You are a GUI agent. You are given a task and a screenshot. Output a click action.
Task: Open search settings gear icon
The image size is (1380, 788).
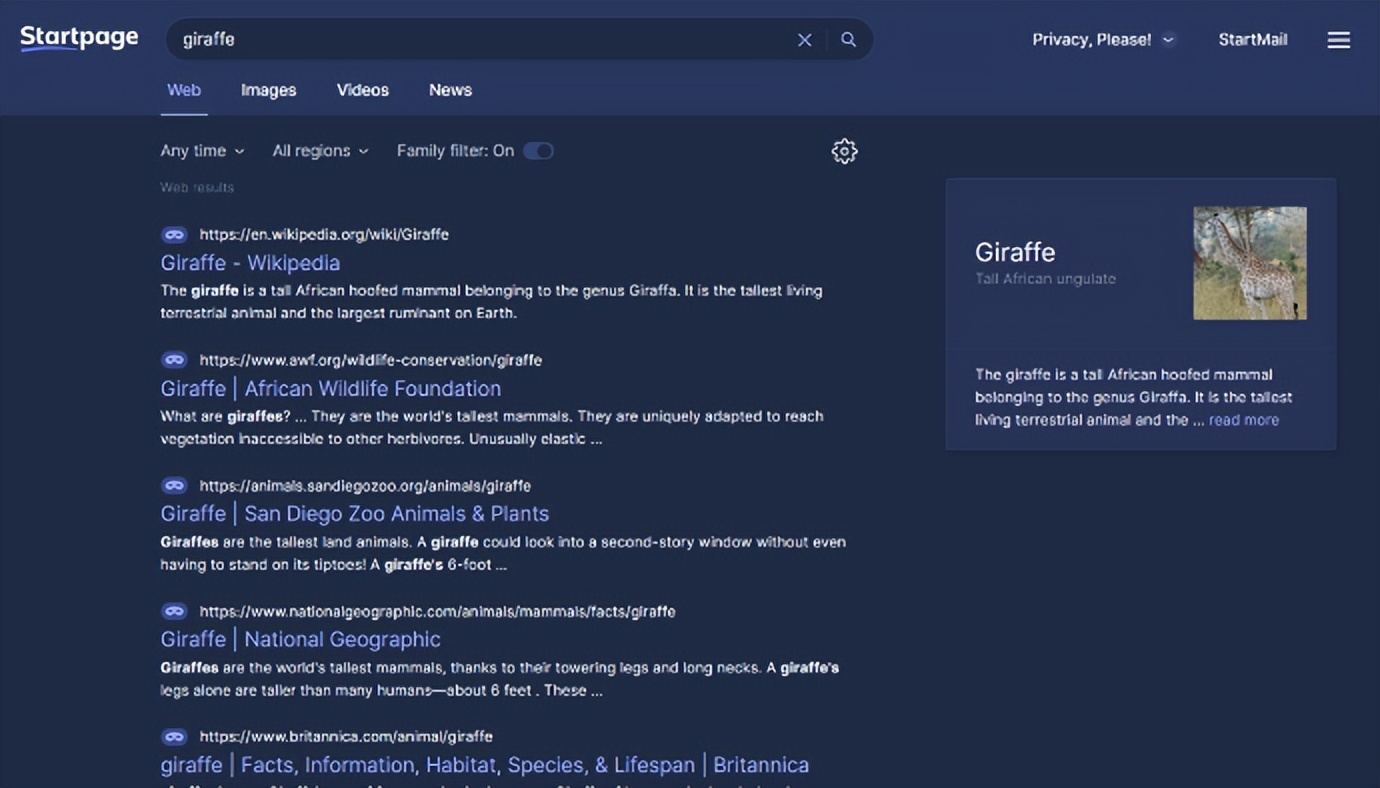[844, 151]
